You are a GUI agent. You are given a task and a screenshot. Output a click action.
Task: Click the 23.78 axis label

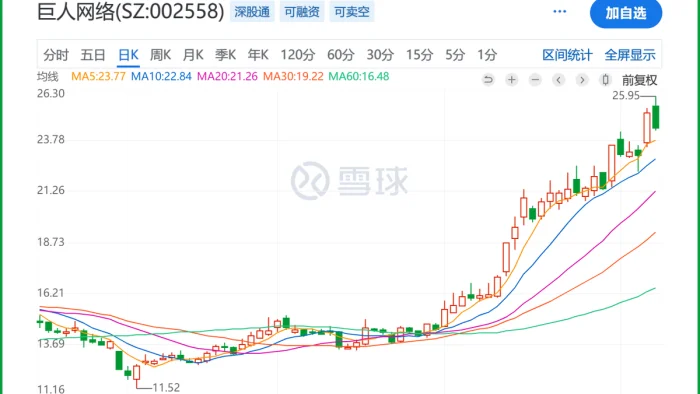click(x=51, y=140)
